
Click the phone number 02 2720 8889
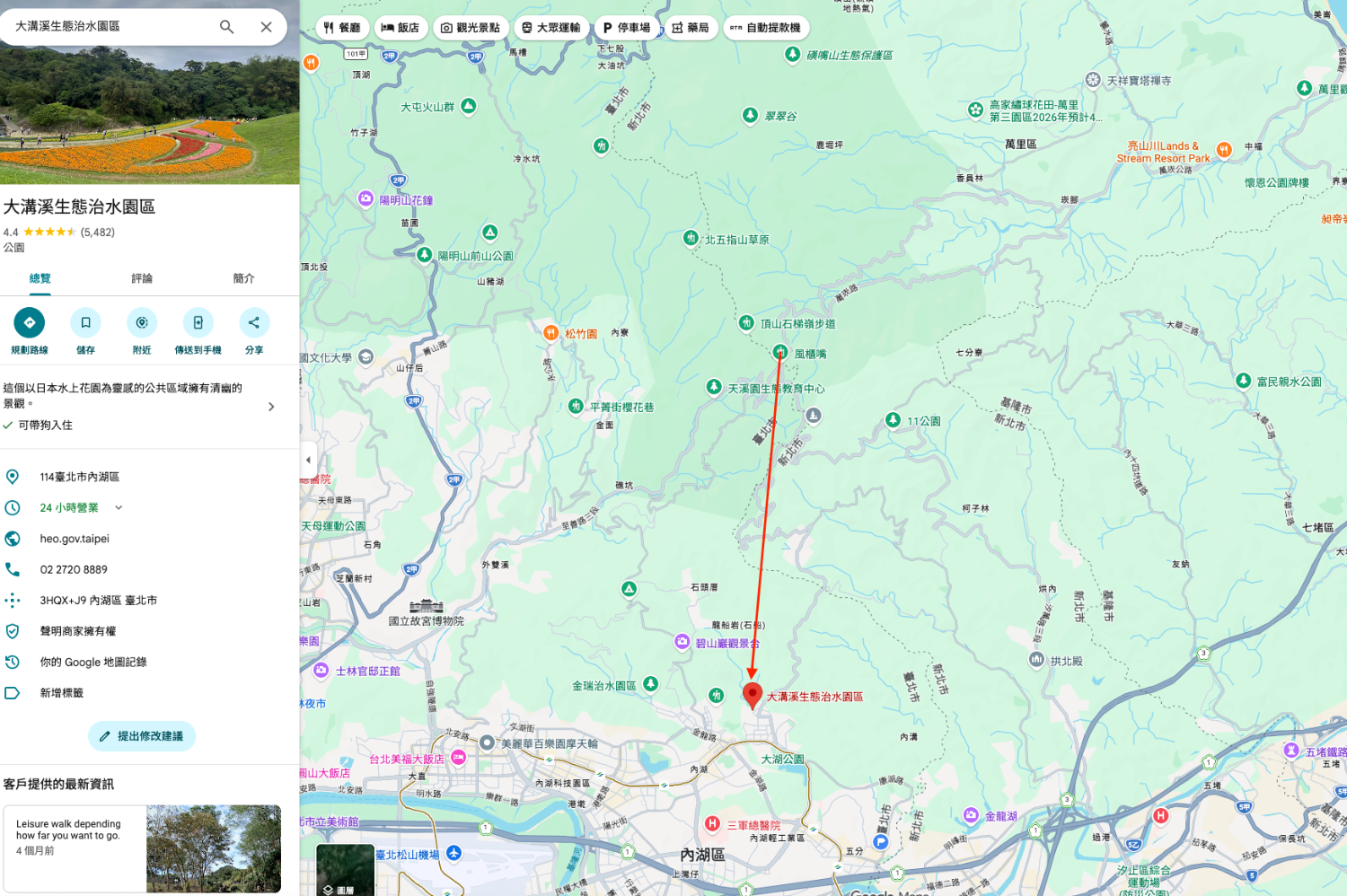(x=74, y=569)
